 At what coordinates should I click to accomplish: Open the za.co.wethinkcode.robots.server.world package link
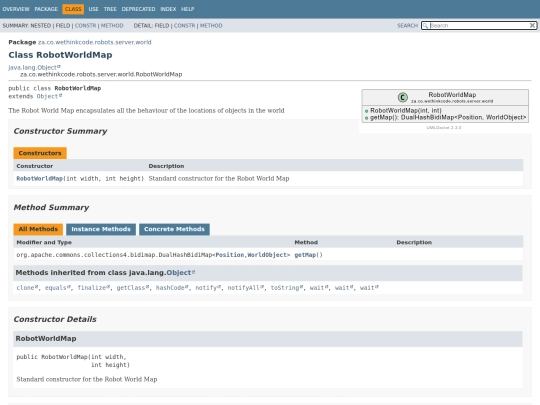click(x=94, y=42)
